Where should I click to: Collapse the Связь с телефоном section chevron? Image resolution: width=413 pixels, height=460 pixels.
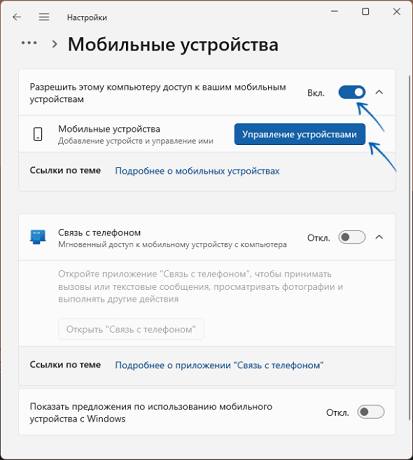coord(379,237)
